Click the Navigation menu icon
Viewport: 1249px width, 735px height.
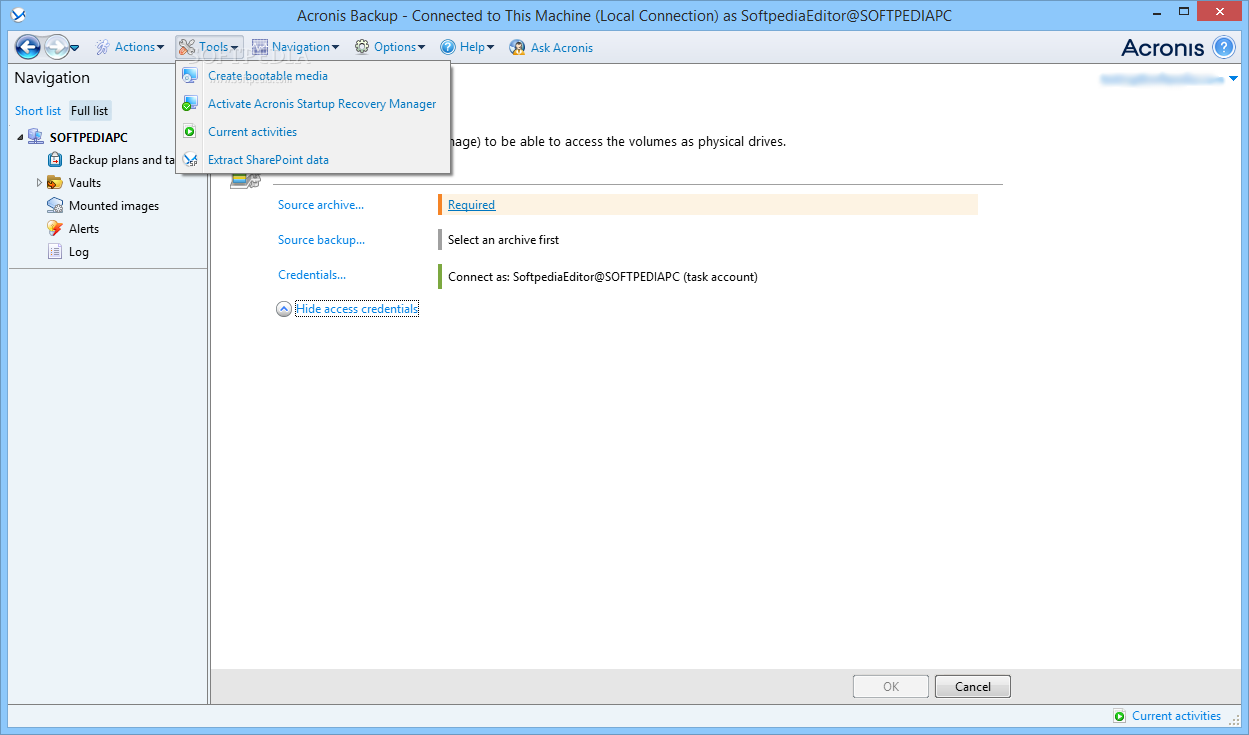(260, 47)
